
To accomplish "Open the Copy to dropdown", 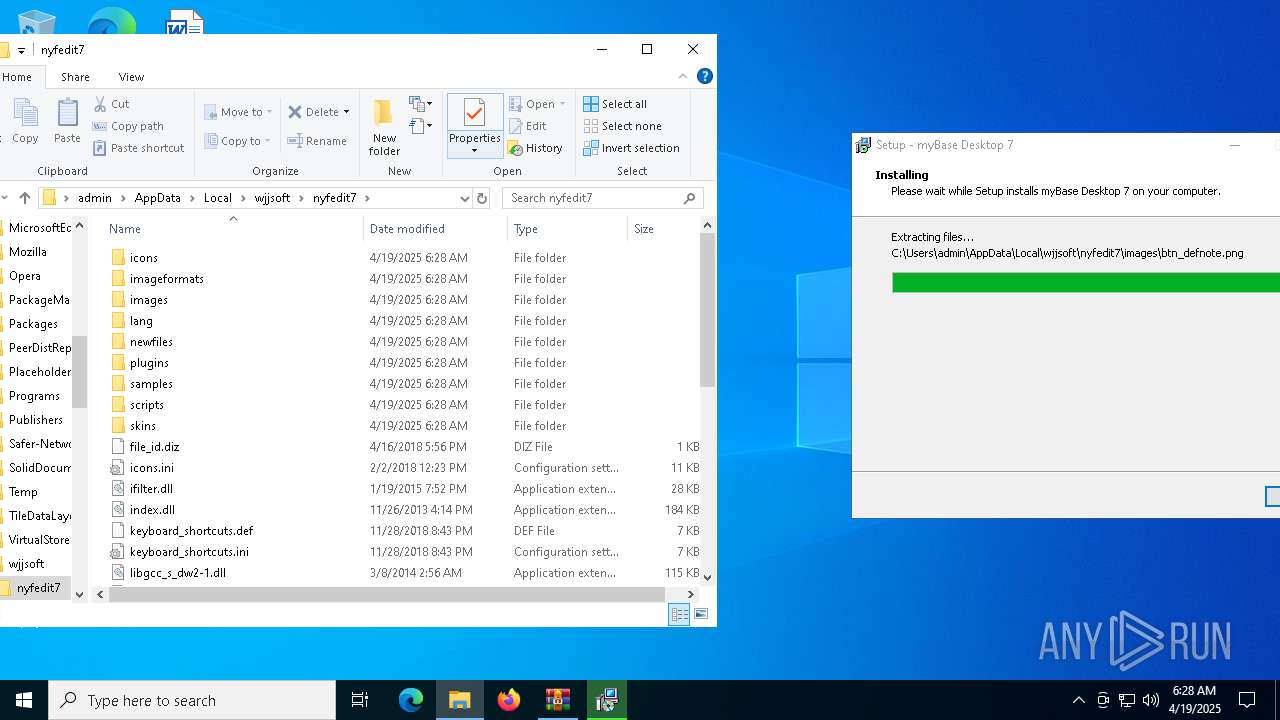I will [x=237, y=141].
